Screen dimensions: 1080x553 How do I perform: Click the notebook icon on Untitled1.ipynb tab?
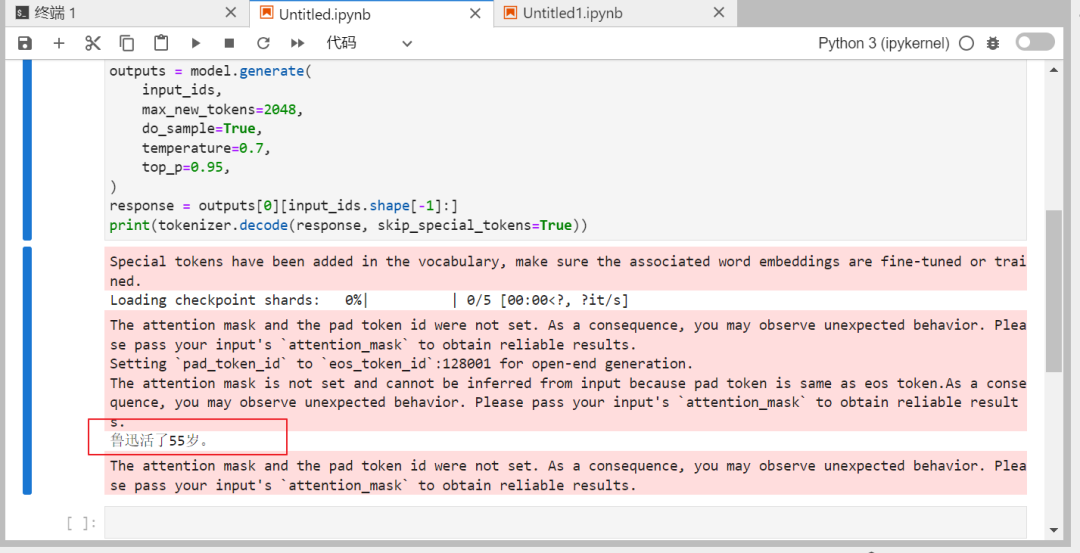pyautogui.click(x=510, y=13)
